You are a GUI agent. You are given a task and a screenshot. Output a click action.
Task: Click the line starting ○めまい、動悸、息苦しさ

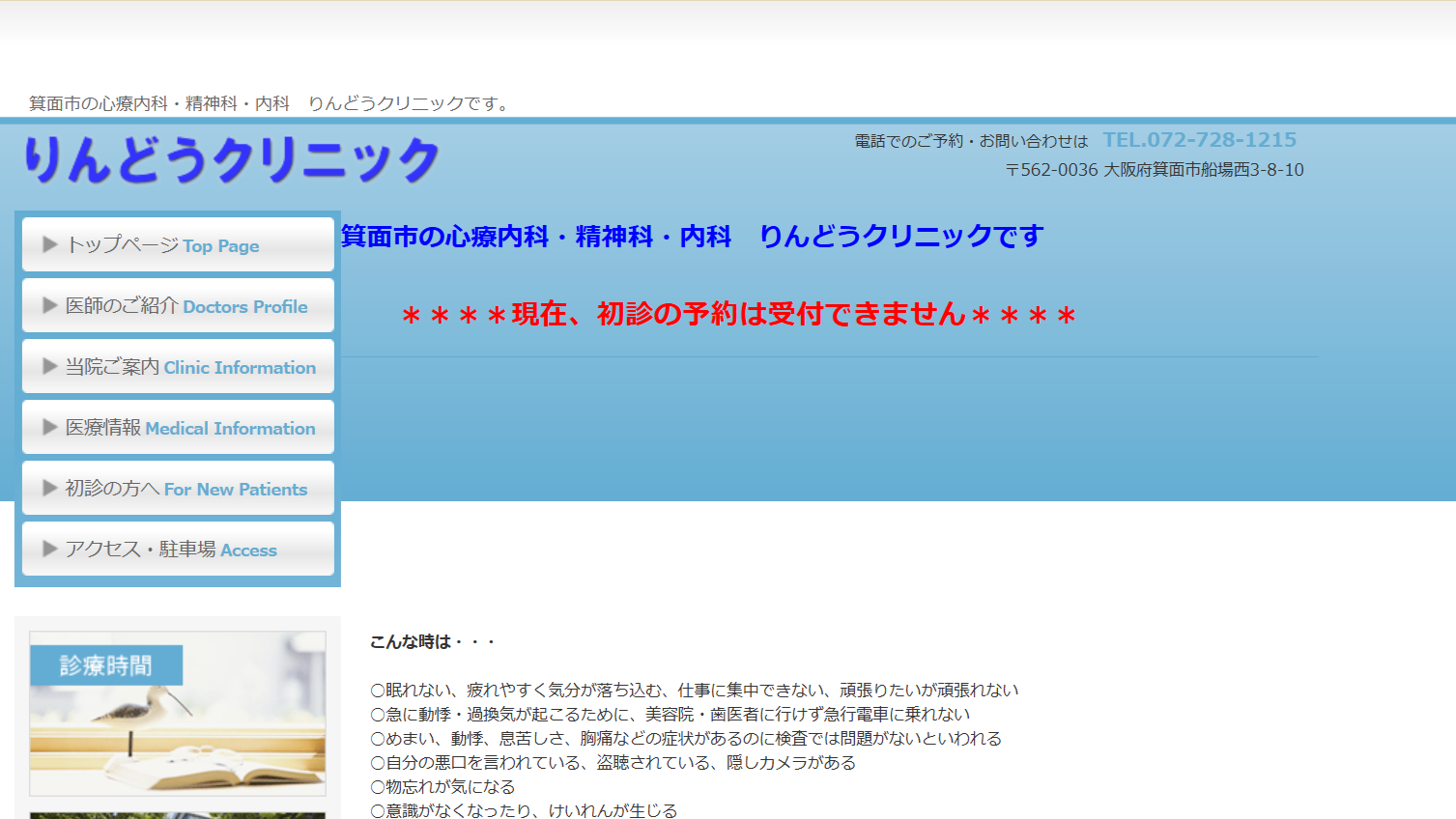pos(686,738)
